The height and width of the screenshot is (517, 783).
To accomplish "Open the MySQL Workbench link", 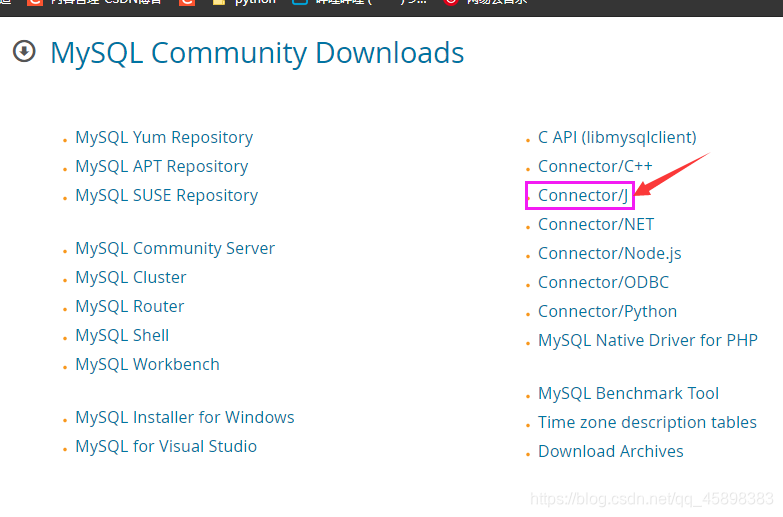I will point(147,364).
